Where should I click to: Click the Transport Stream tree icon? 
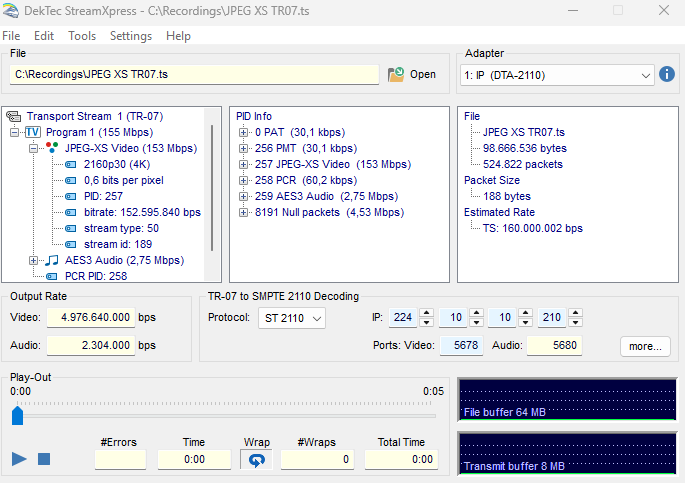click(14, 117)
